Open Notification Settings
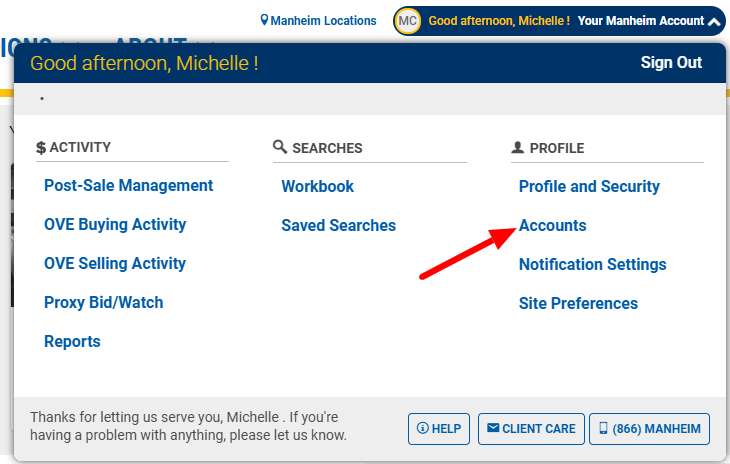Image resolution: width=730 pixels, height=464 pixels. (x=592, y=265)
